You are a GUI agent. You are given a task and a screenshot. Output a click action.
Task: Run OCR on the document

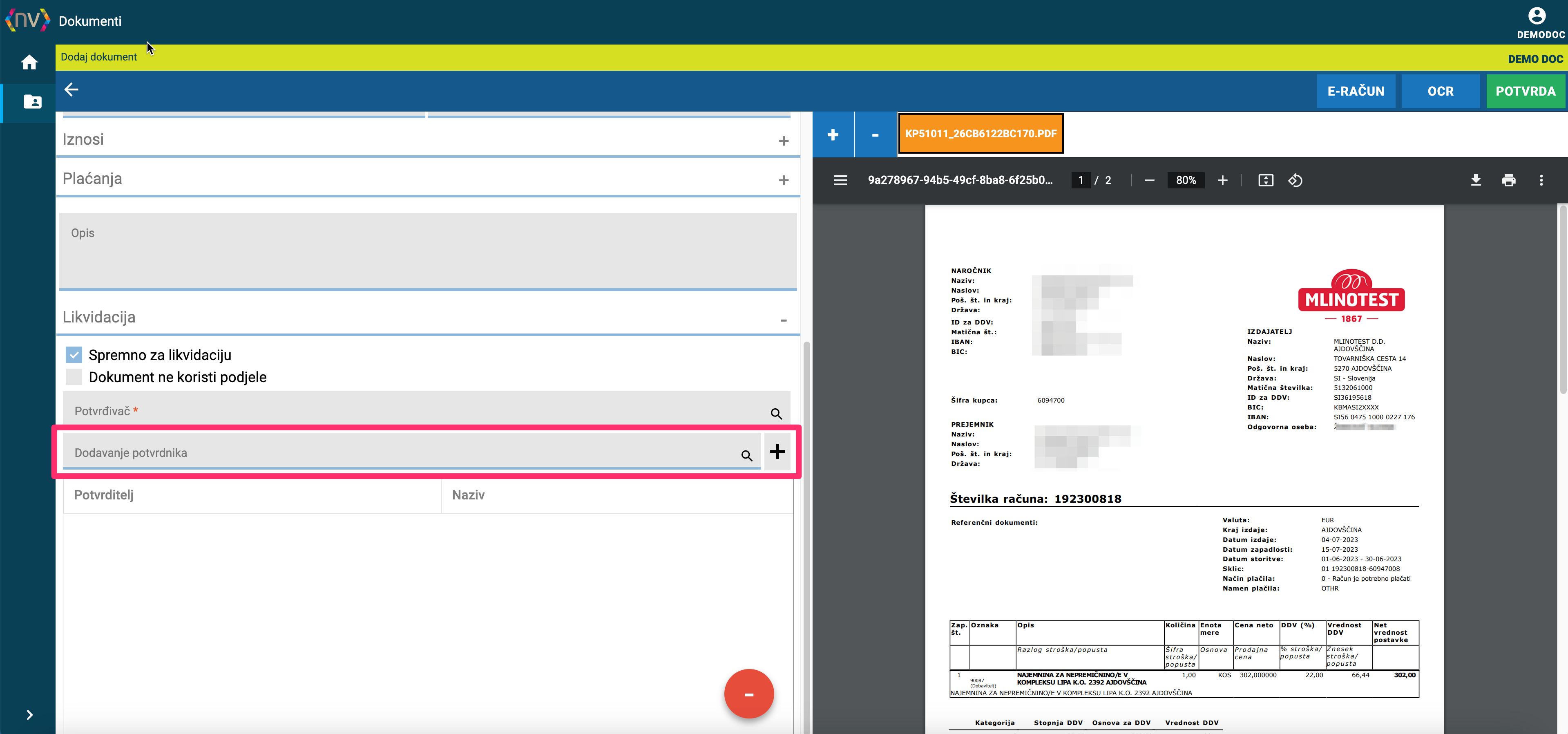1440,92
